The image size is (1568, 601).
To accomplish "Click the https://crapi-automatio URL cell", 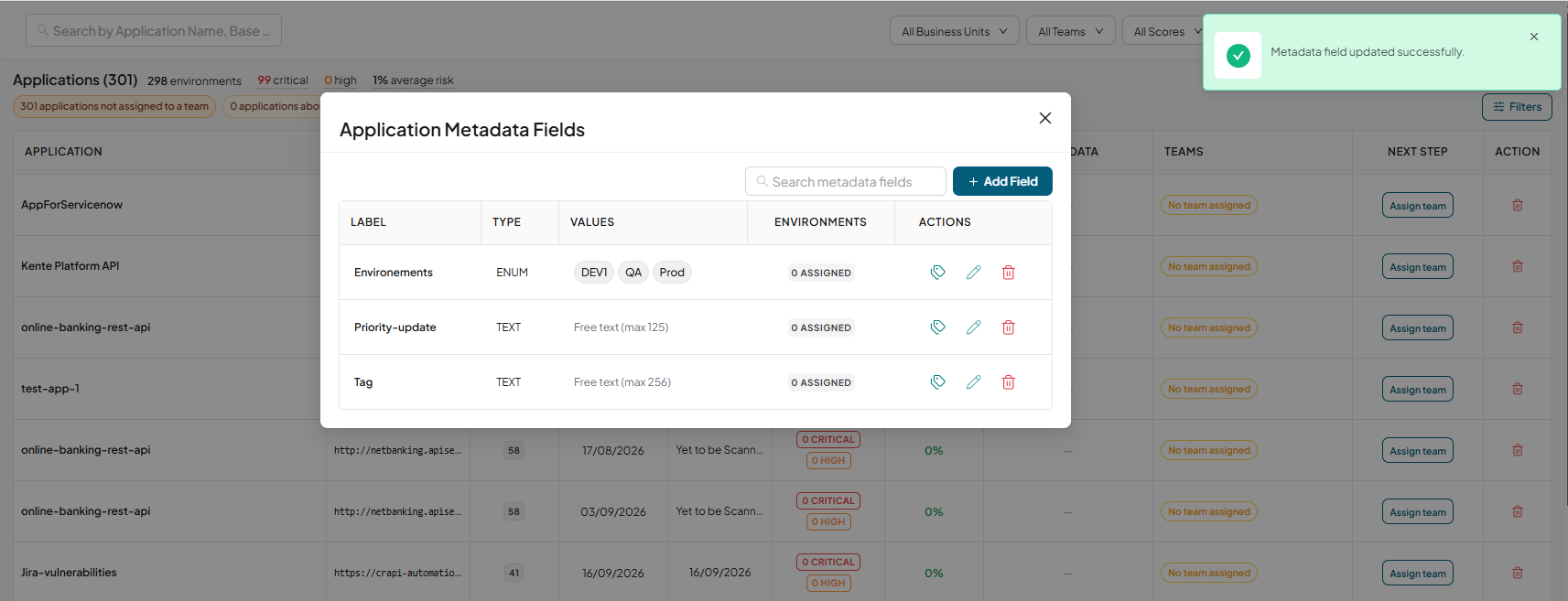I will [397, 573].
